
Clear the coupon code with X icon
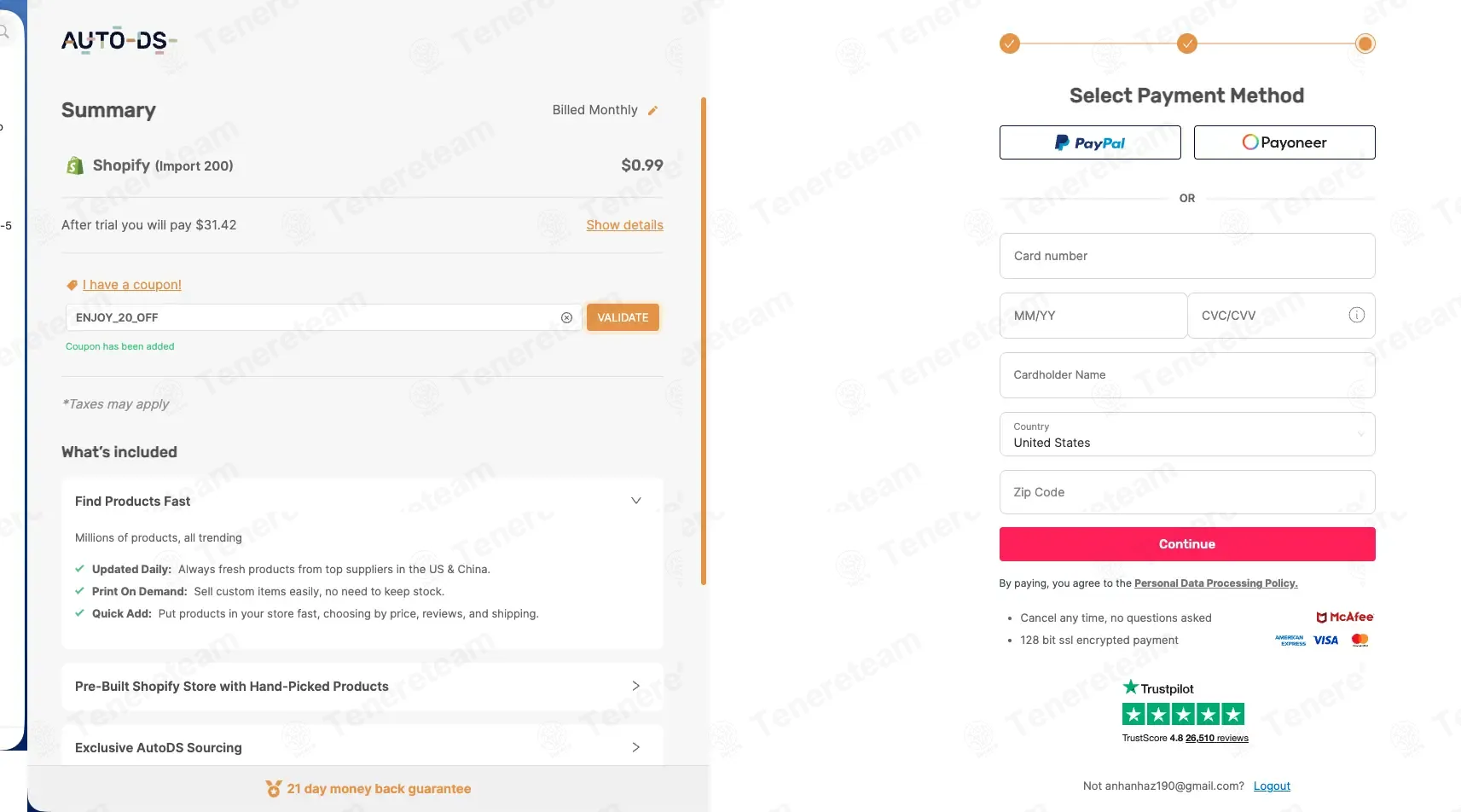(566, 317)
